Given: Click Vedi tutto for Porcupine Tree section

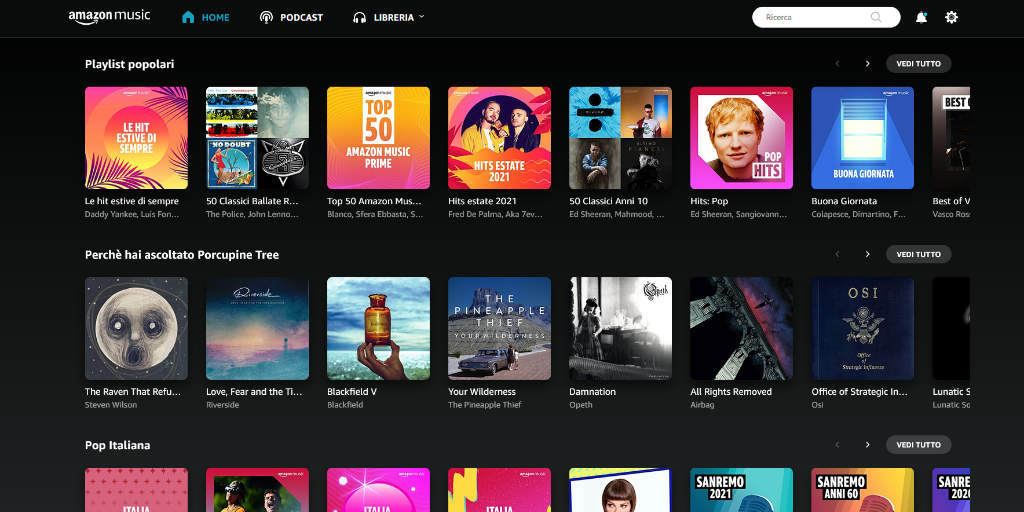Looking at the screenshot, I should point(918,254).
